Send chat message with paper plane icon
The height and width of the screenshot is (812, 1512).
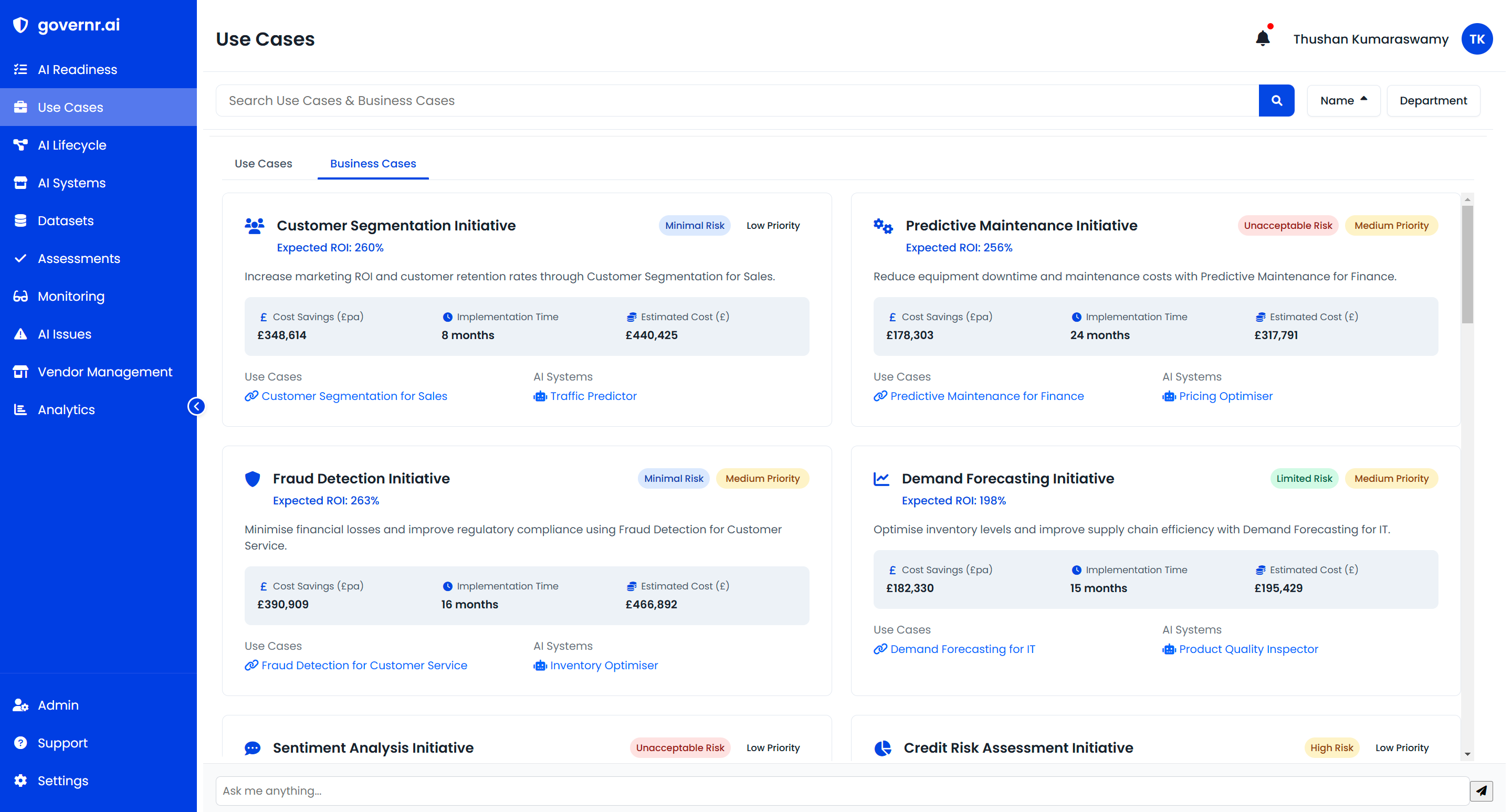(x=1482, y=791)
